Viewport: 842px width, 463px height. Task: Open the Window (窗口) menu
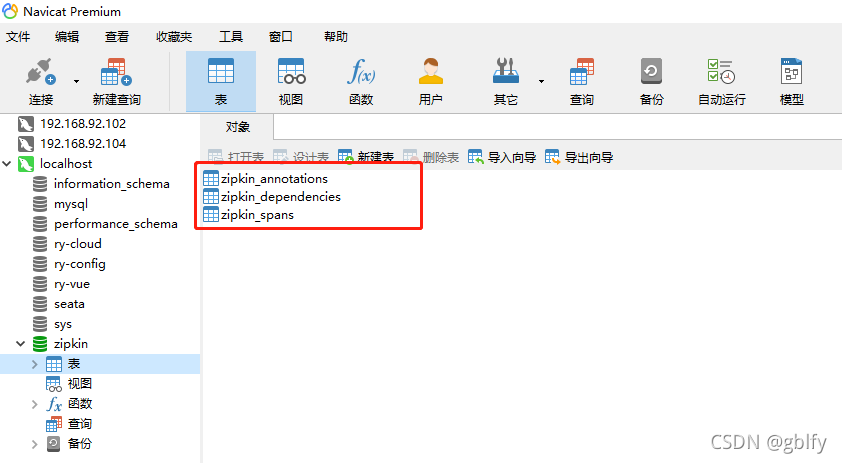click(x=281, y=37)
